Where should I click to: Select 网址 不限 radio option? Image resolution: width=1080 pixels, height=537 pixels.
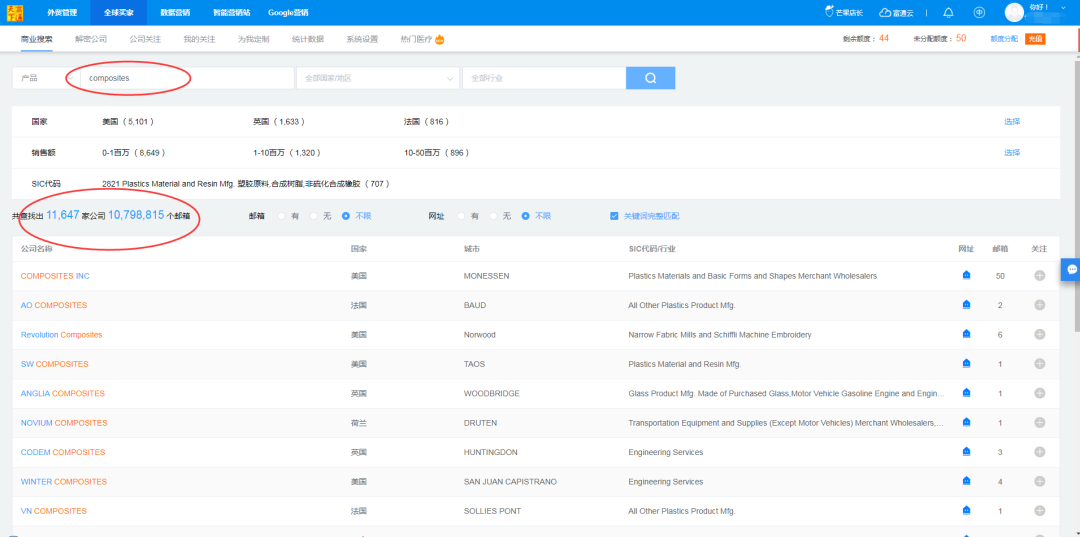526,216
